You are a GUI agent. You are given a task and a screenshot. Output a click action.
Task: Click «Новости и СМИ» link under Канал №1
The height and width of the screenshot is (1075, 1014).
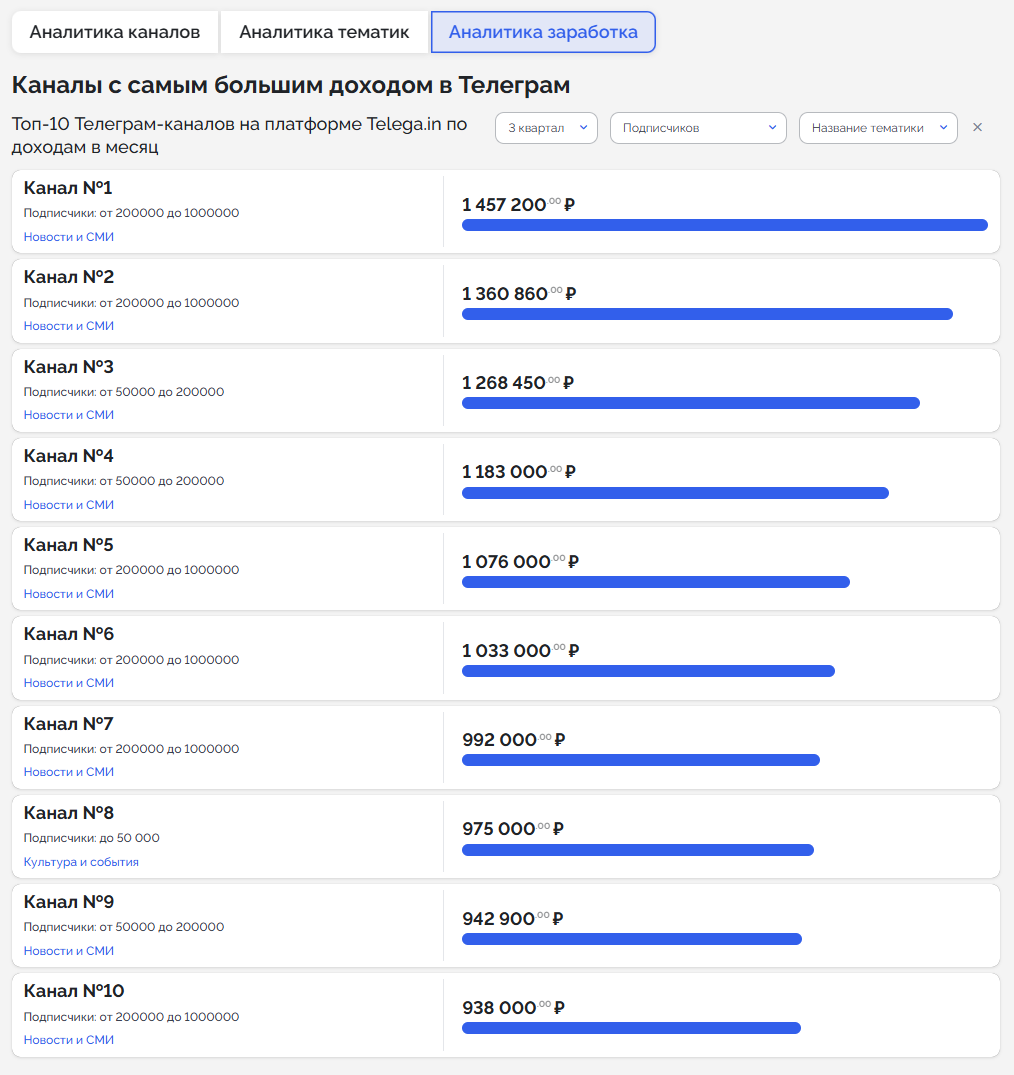69,237
